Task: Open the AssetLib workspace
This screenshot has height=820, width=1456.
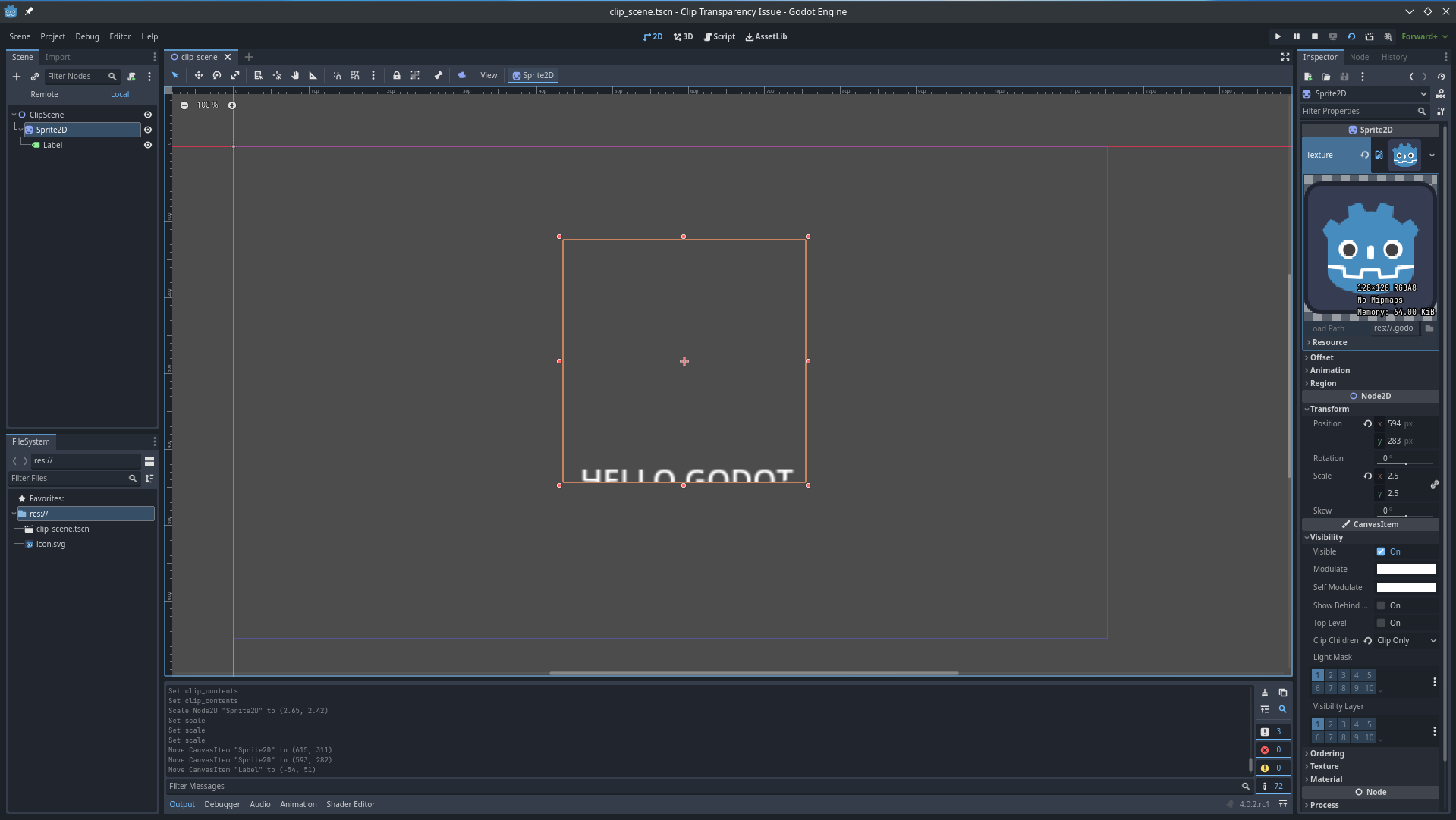Action: [766, 36]
